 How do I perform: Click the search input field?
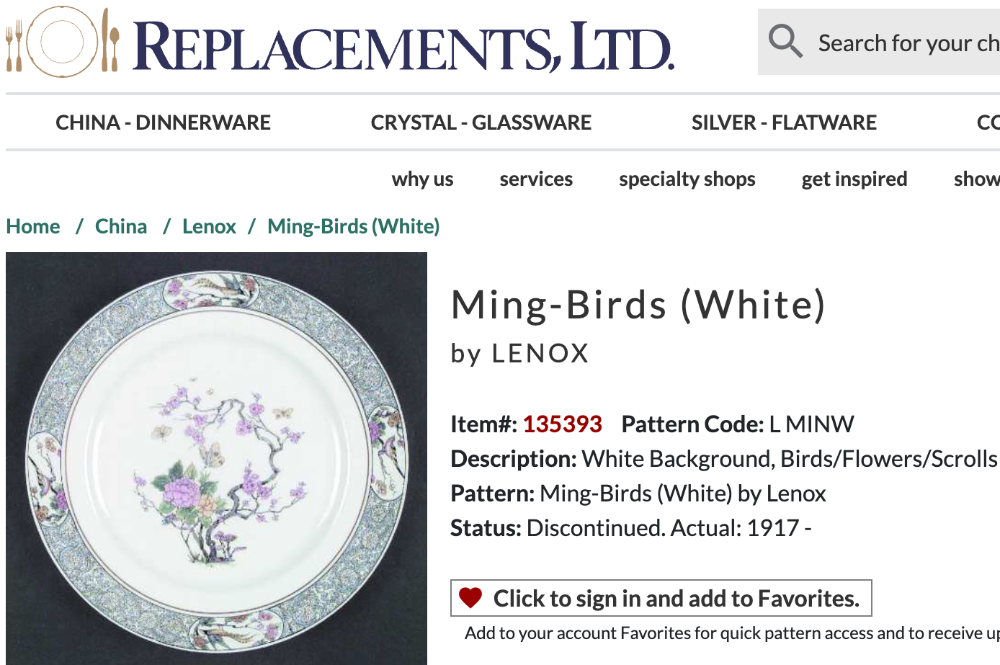coord(905,43)
